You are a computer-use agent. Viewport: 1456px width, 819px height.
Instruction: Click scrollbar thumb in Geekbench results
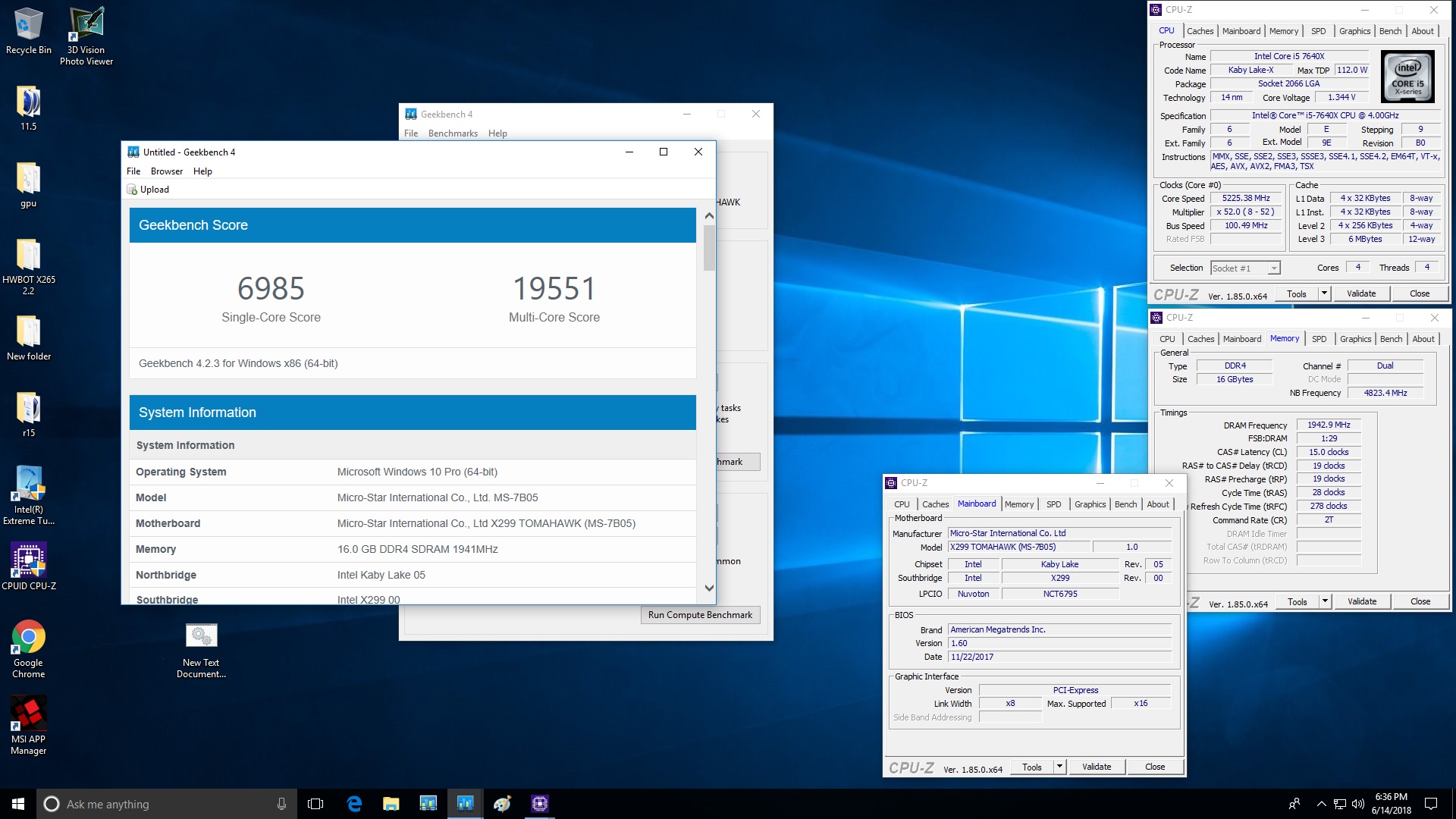coord(709,247)
